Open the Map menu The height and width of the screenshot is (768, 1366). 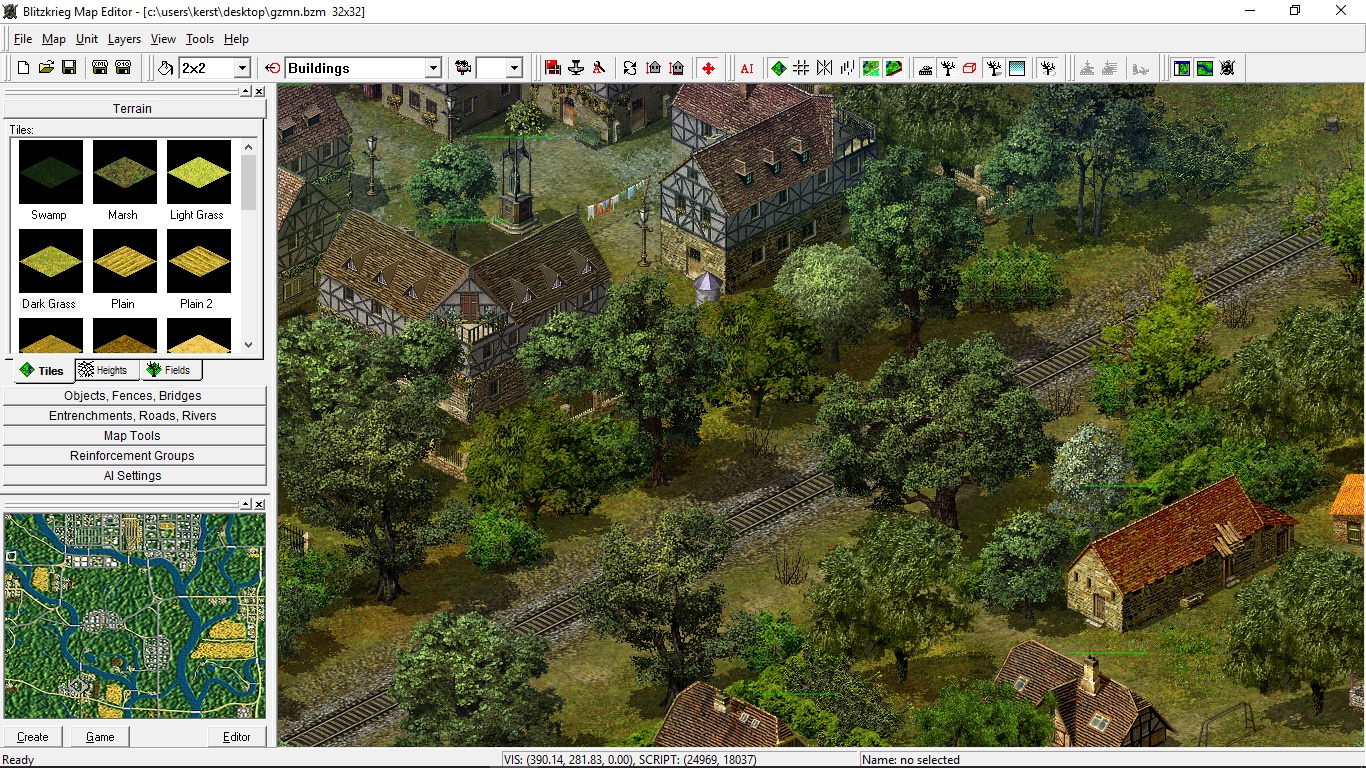coord(53,39)
